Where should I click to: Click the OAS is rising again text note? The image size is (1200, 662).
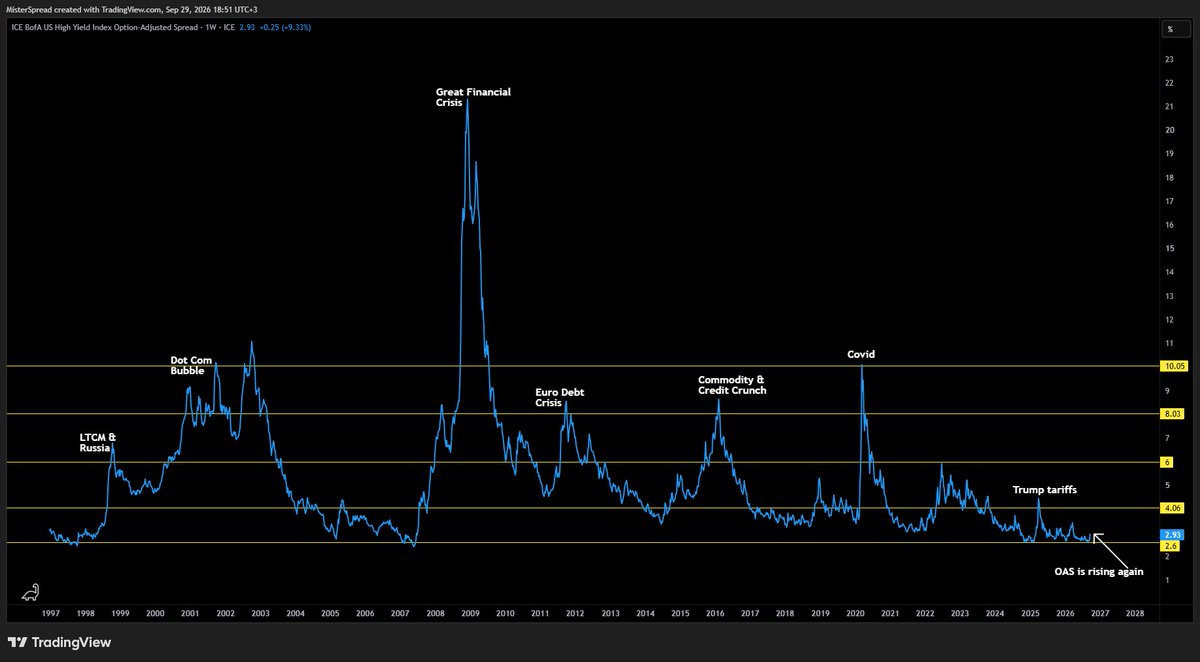[1098, 572]
